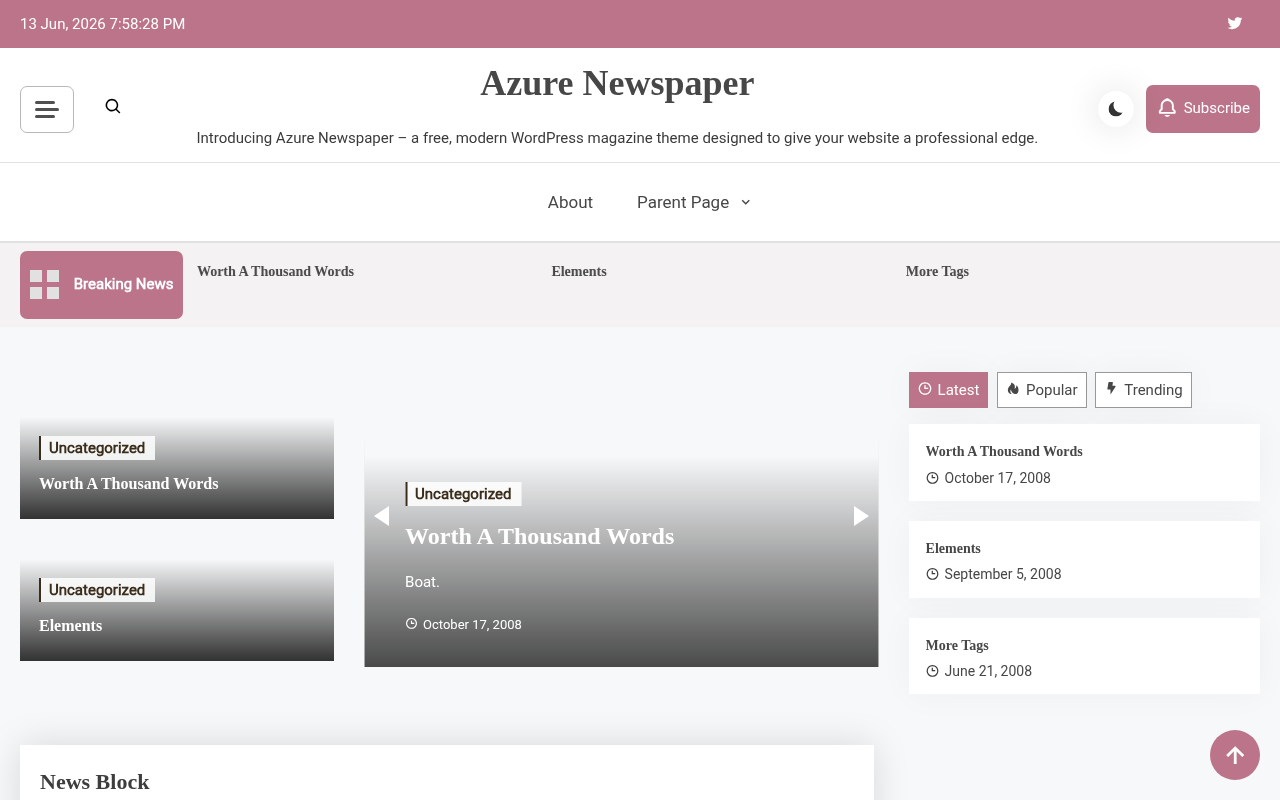
Task: Click the search magnifier icon
Action: tap(113, 106)
